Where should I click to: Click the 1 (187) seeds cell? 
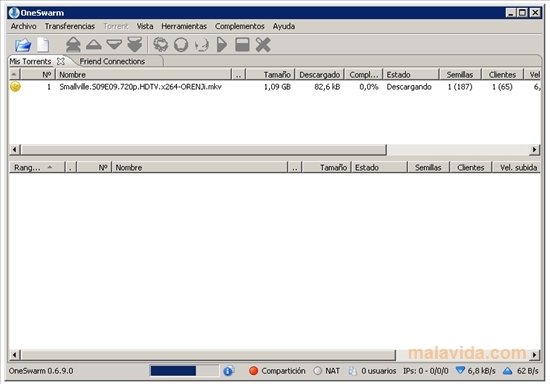pyautogui.click(x=460, y=87)
